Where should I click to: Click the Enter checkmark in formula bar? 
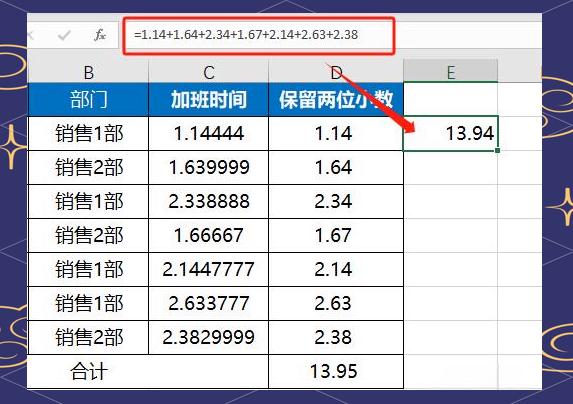[64, 35]
